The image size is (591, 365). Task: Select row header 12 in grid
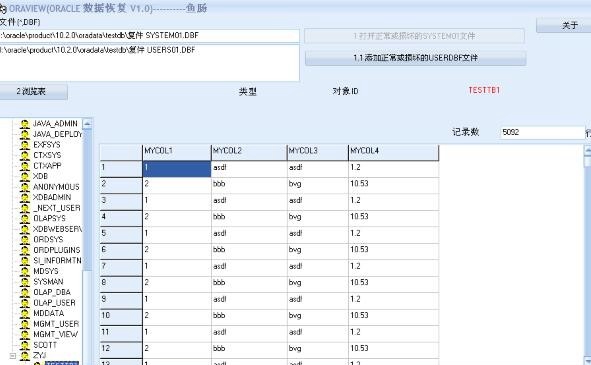(x=121, y=350)
